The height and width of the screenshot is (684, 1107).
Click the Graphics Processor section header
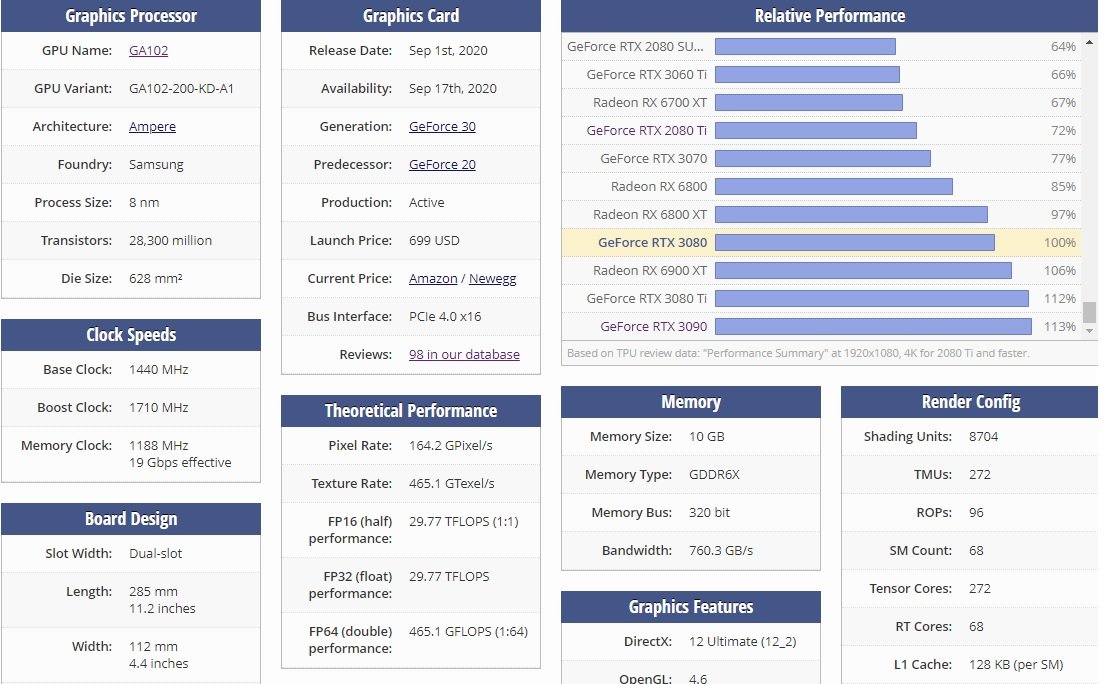[x=131, y=16]
